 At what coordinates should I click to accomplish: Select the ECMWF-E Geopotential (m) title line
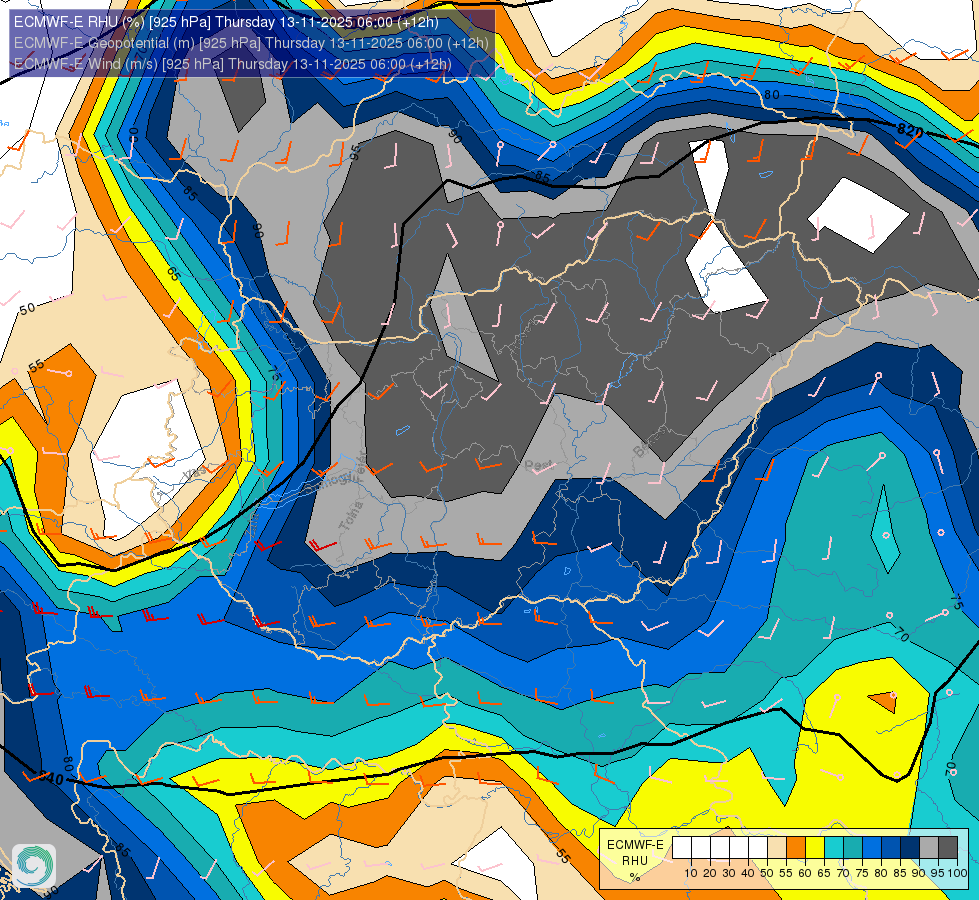click(x=251, y=43)
